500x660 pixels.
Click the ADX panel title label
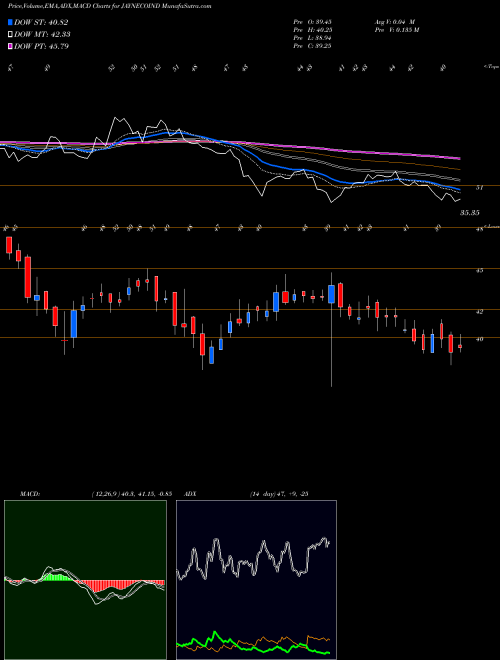point(190,494)
